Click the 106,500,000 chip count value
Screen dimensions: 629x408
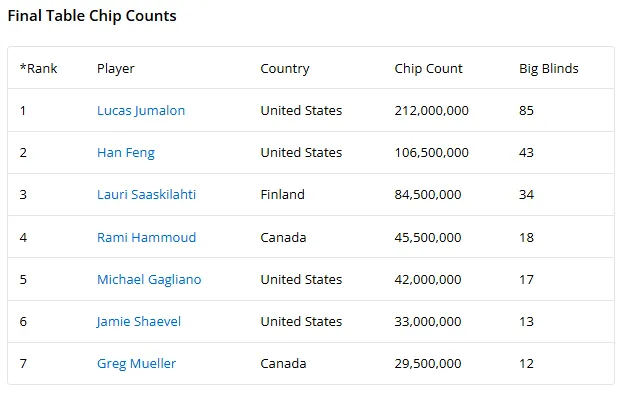coord(432,152)
